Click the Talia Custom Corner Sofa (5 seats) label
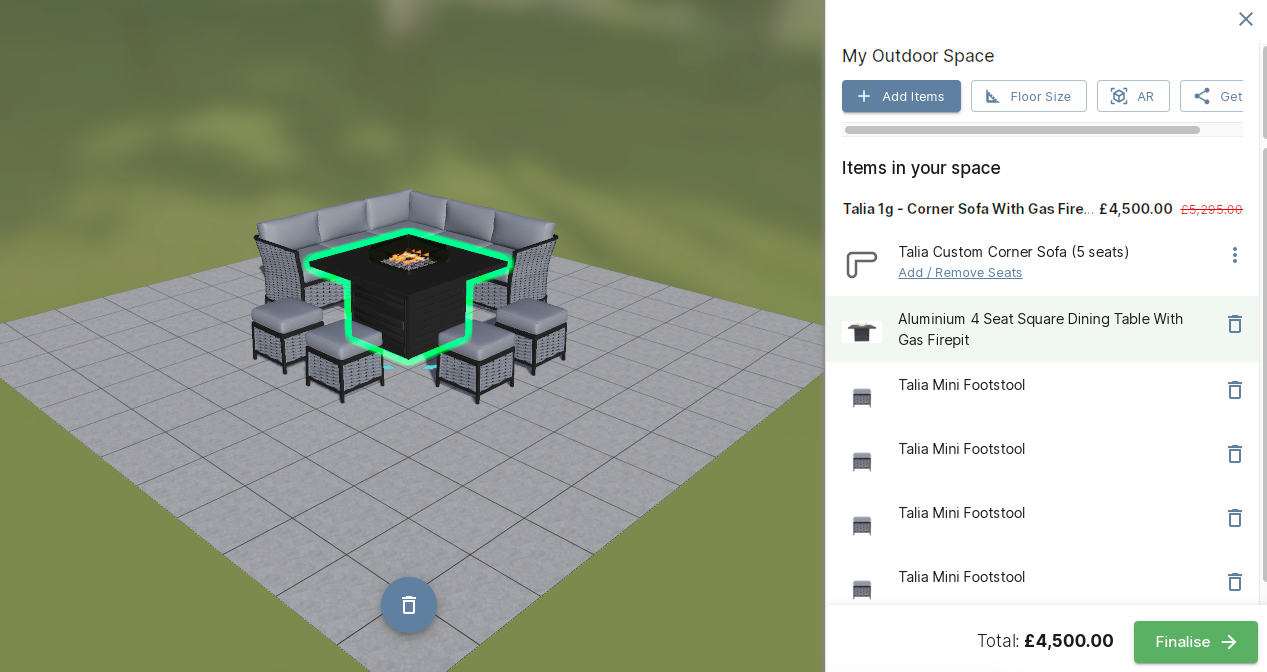The width and height of the screenshot is (1267, 672). pos(1014,252)
